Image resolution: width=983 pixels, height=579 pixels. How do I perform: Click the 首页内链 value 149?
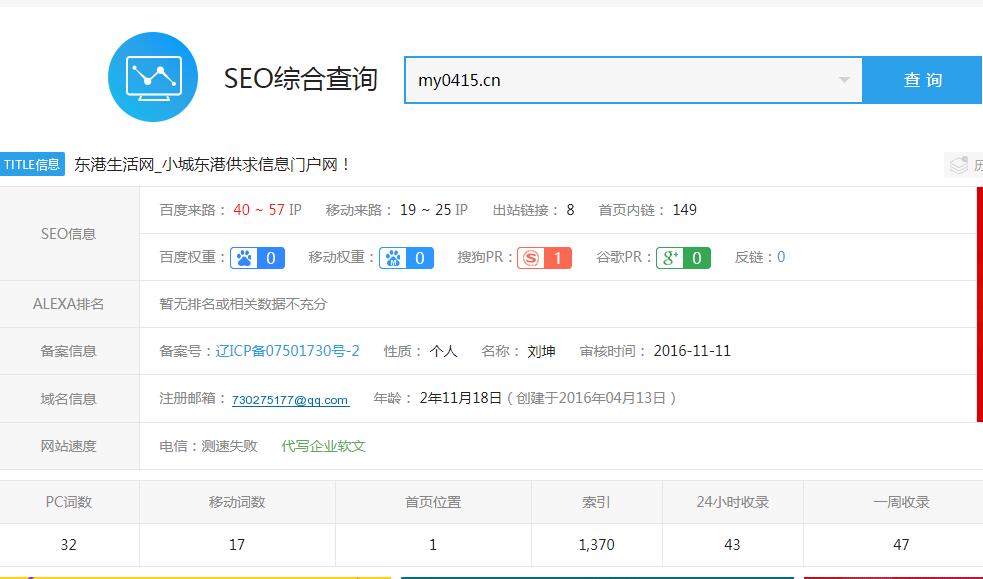[685, 210]
